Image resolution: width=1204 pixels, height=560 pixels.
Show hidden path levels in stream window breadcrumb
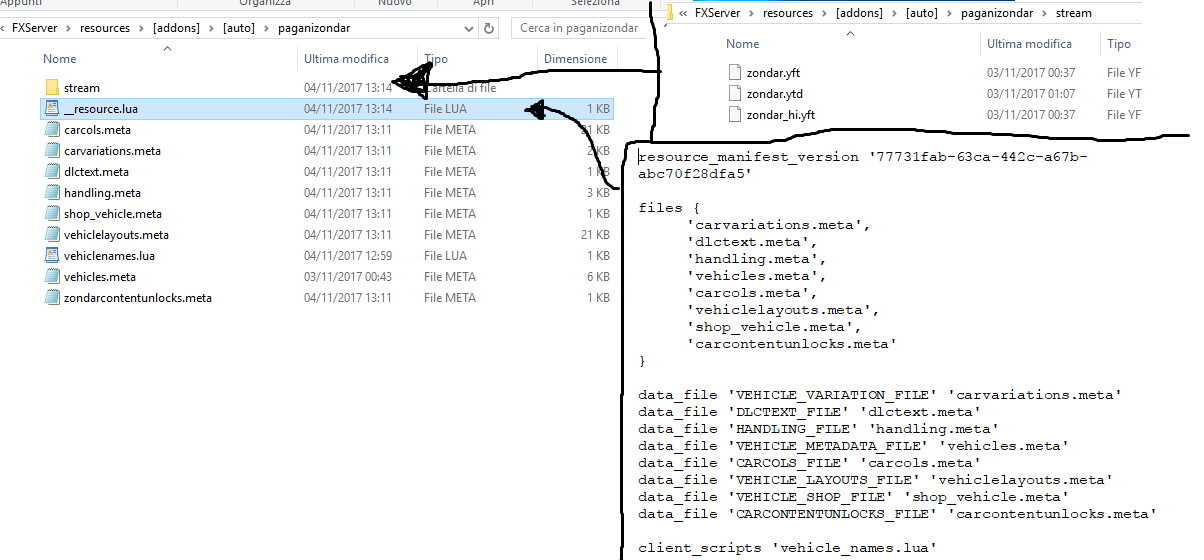pos(682,13)
